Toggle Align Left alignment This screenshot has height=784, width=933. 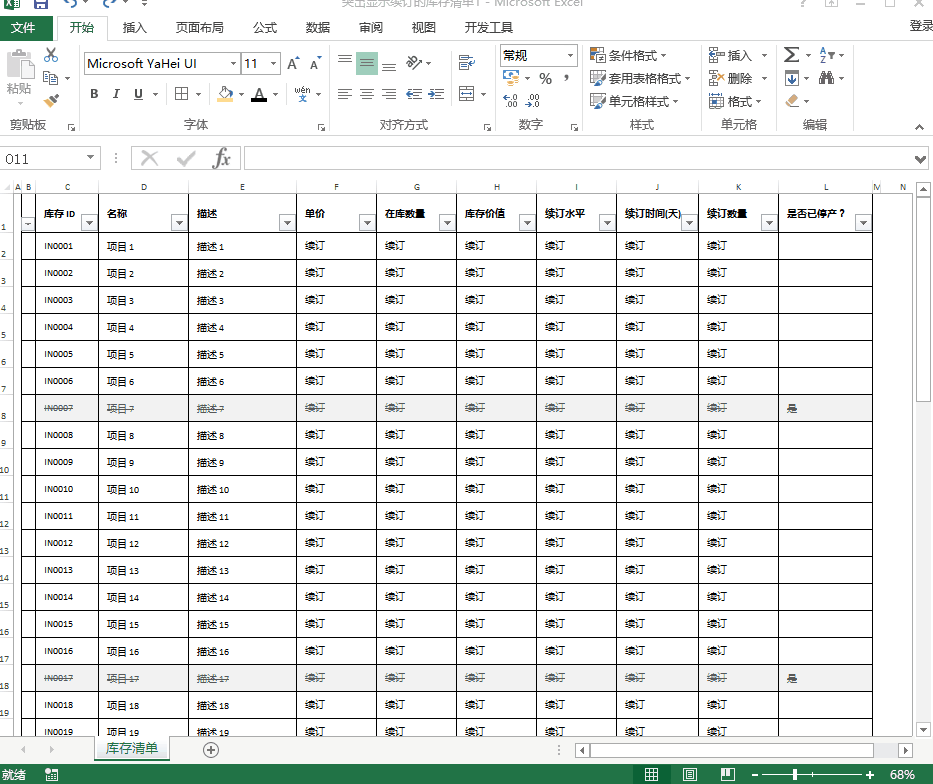pos(345,94)
